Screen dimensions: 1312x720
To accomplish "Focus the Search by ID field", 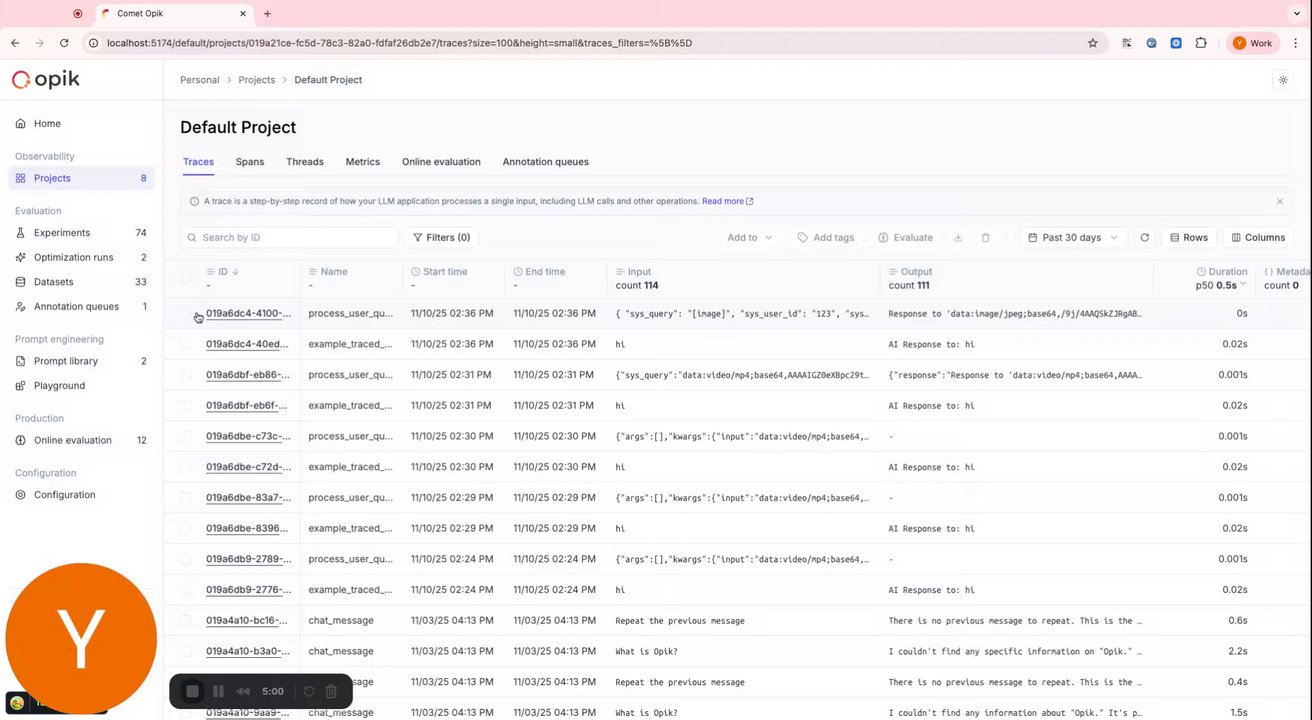I will (289, 238).
